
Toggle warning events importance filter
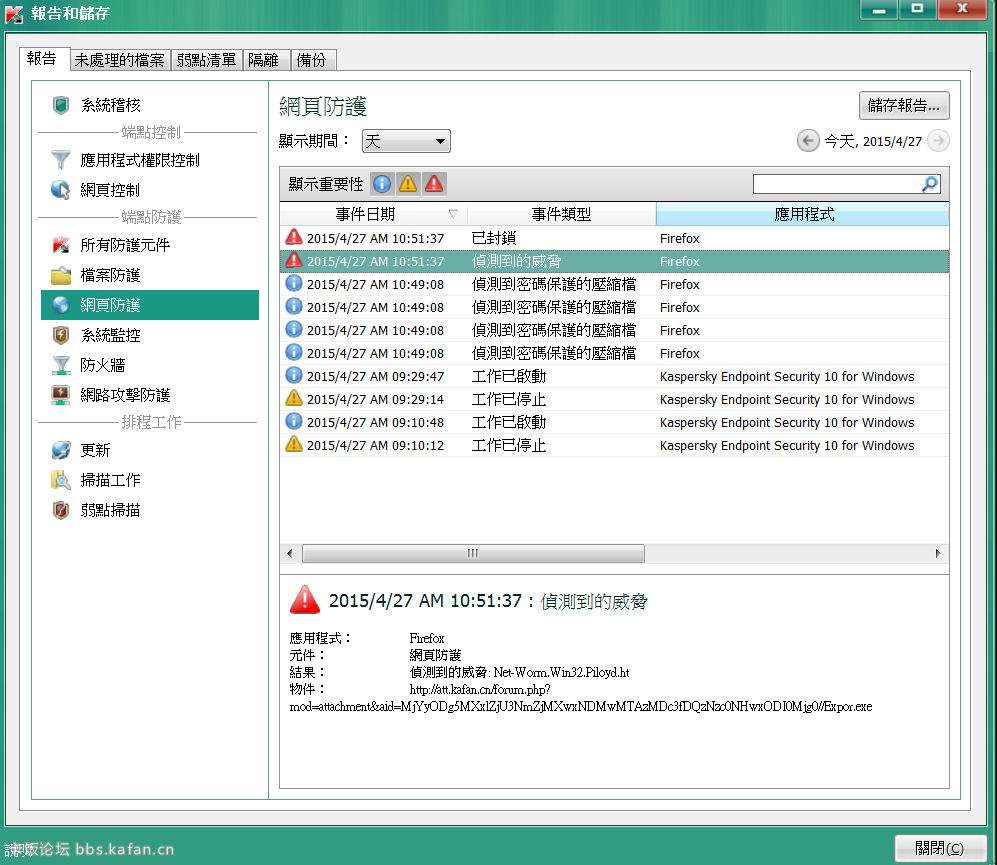click(408, 184)
